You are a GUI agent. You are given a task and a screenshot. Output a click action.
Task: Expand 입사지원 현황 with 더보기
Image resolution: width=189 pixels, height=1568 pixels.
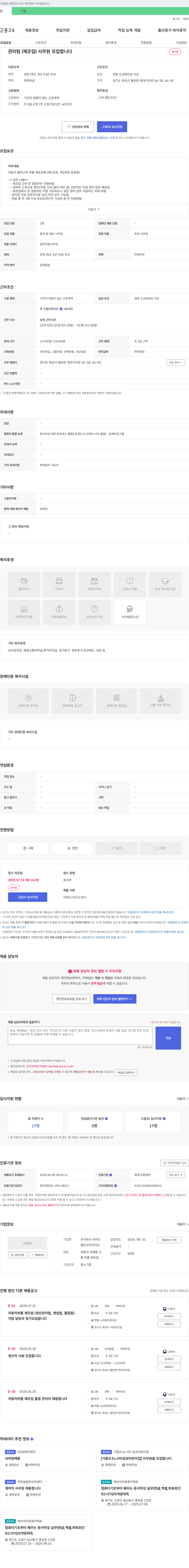(182, 1099)
